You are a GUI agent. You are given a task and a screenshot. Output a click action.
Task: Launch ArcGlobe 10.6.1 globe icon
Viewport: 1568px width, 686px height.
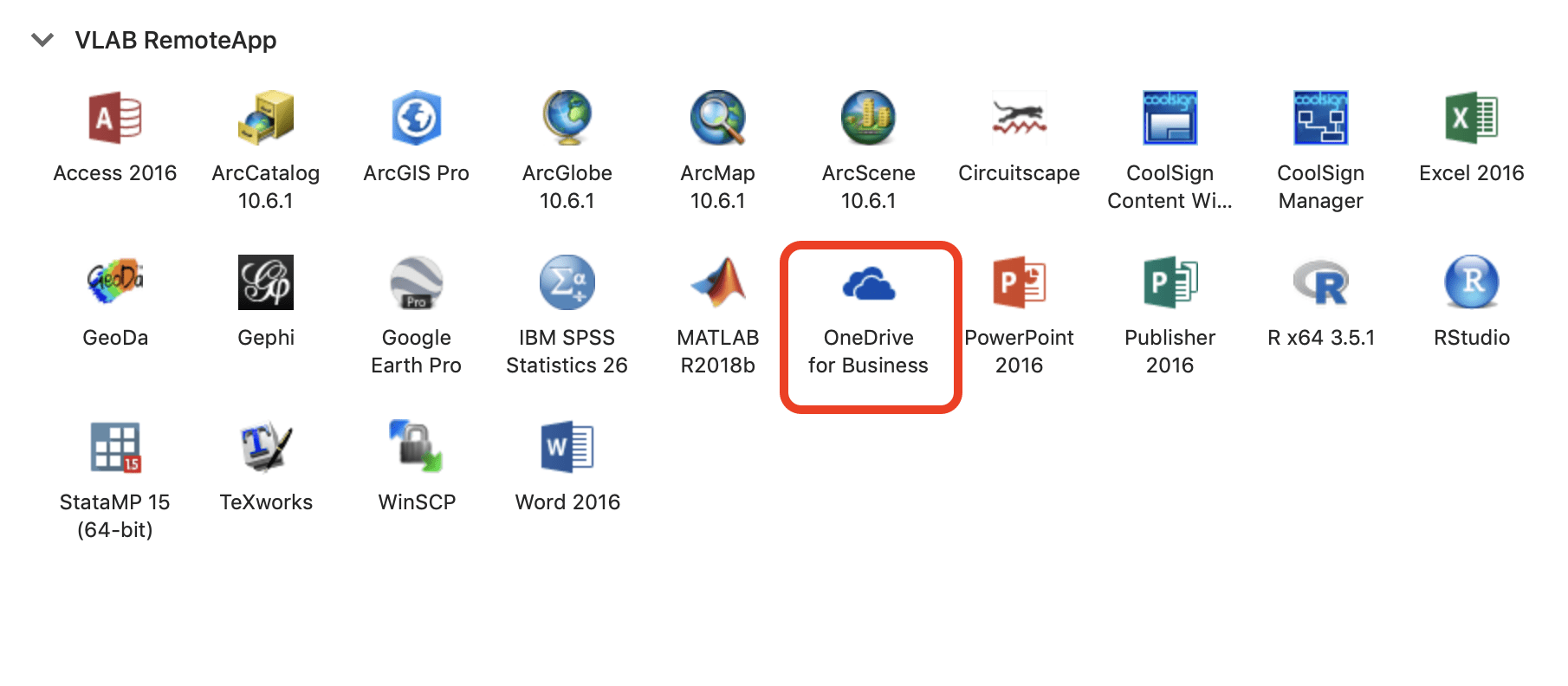(567, 118)
